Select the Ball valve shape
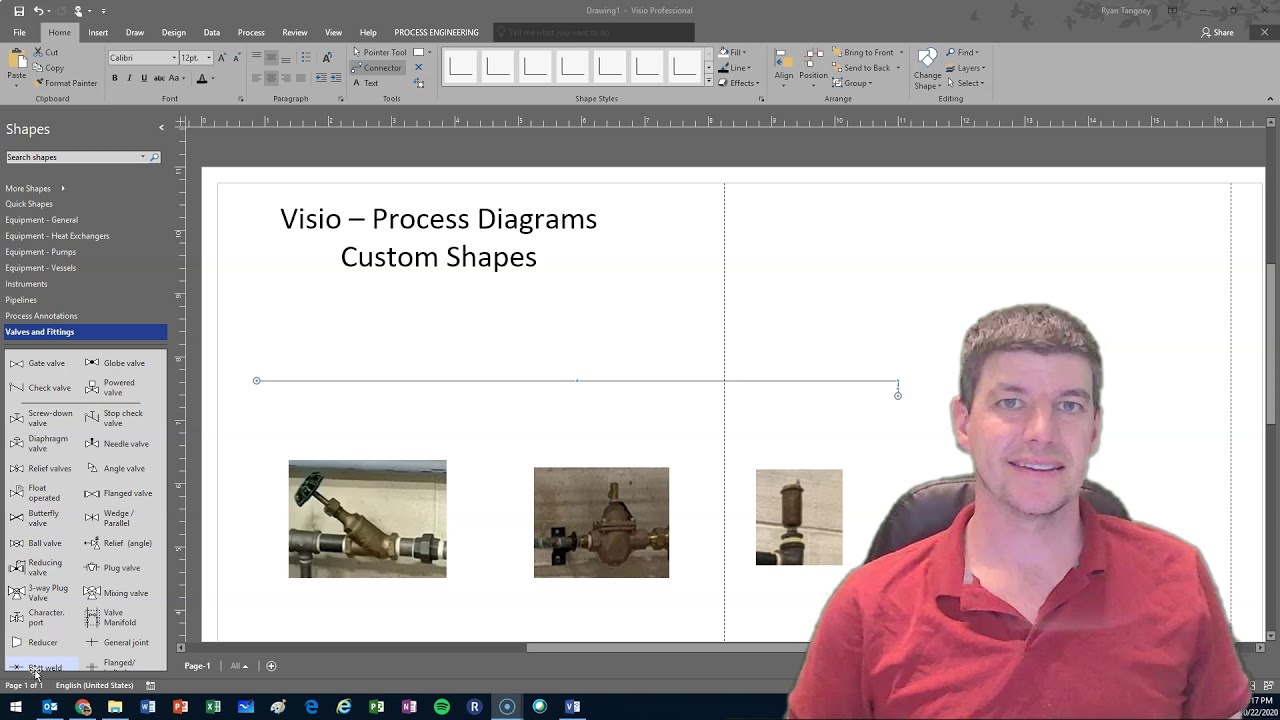 (37, 543)
